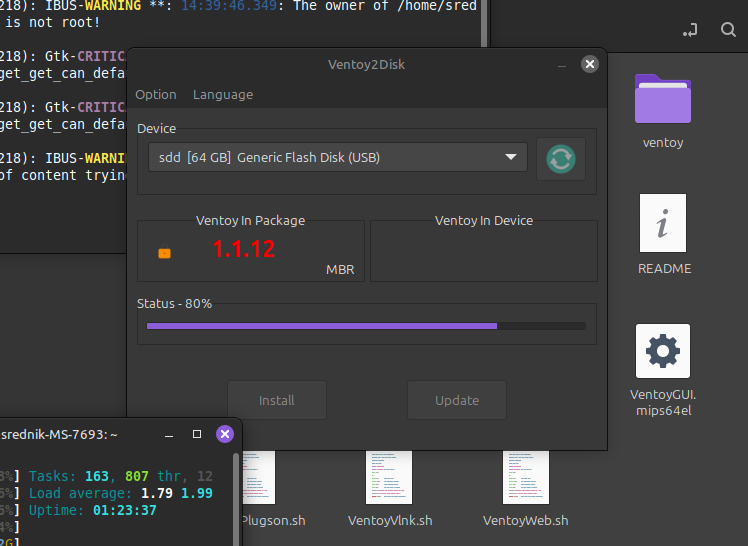This screenshot has height=546, width=748.
Task: Click the orange lock secure boot icon
Action: click(x=165, y=251)
